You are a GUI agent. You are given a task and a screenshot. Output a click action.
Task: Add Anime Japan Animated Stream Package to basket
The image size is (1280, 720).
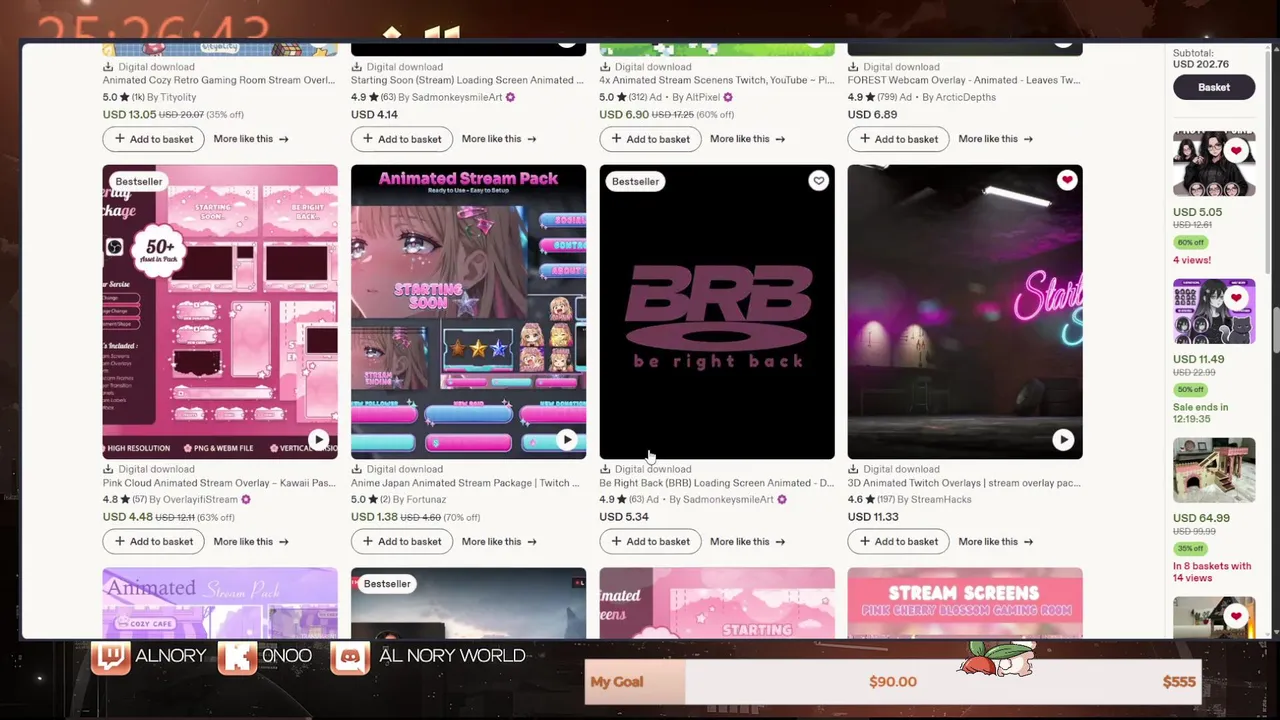(x=402, y=541)
